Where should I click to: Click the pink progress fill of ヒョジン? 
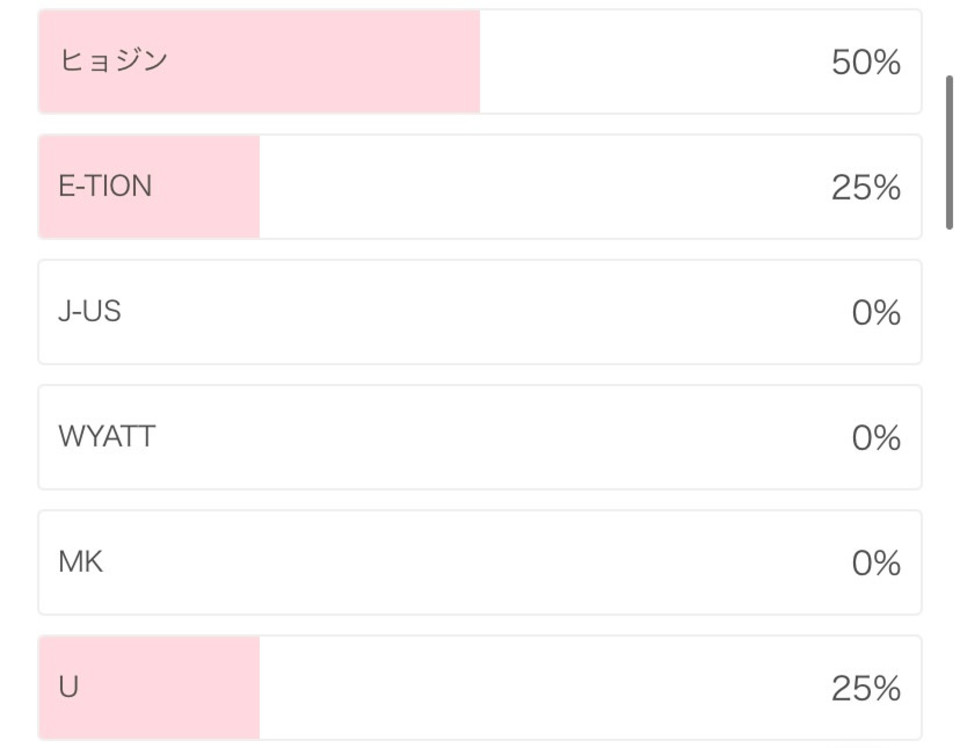click(x=260, y=61)
